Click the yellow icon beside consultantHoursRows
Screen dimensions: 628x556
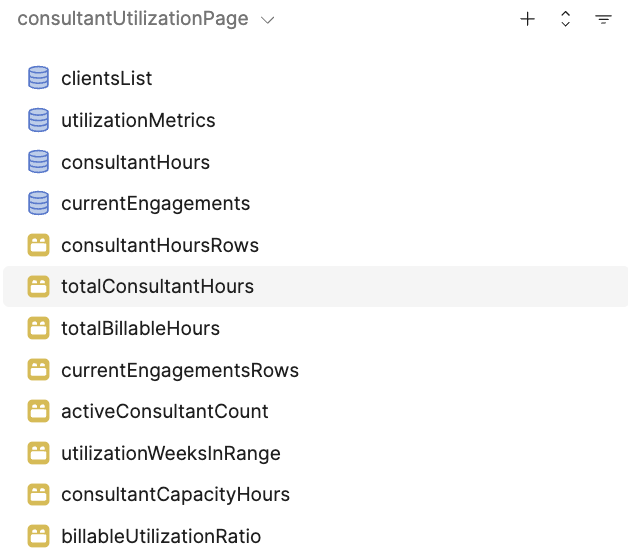tap(38, 245)
